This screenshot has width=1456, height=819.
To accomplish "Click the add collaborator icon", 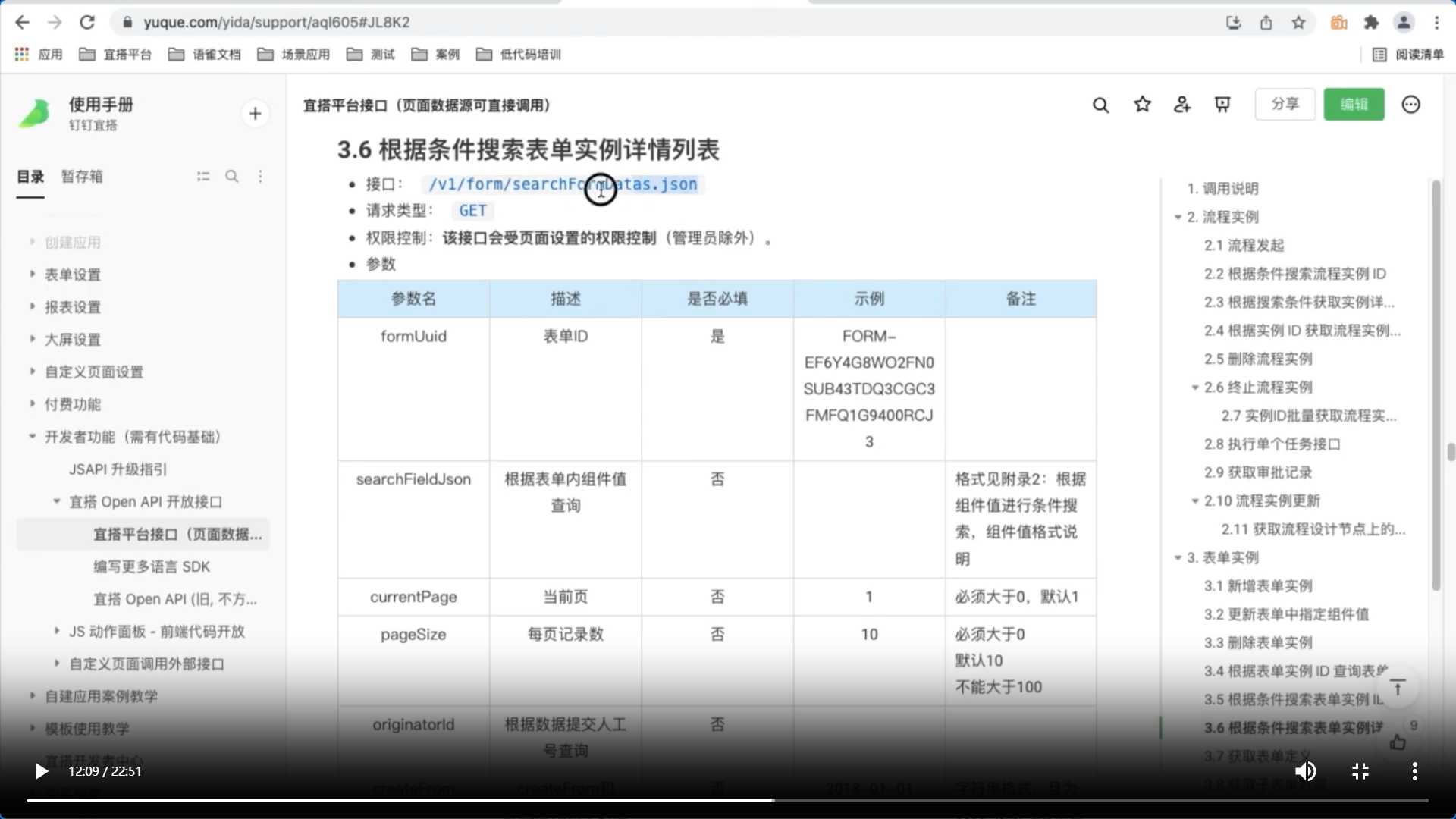I will click(1182, 105).
